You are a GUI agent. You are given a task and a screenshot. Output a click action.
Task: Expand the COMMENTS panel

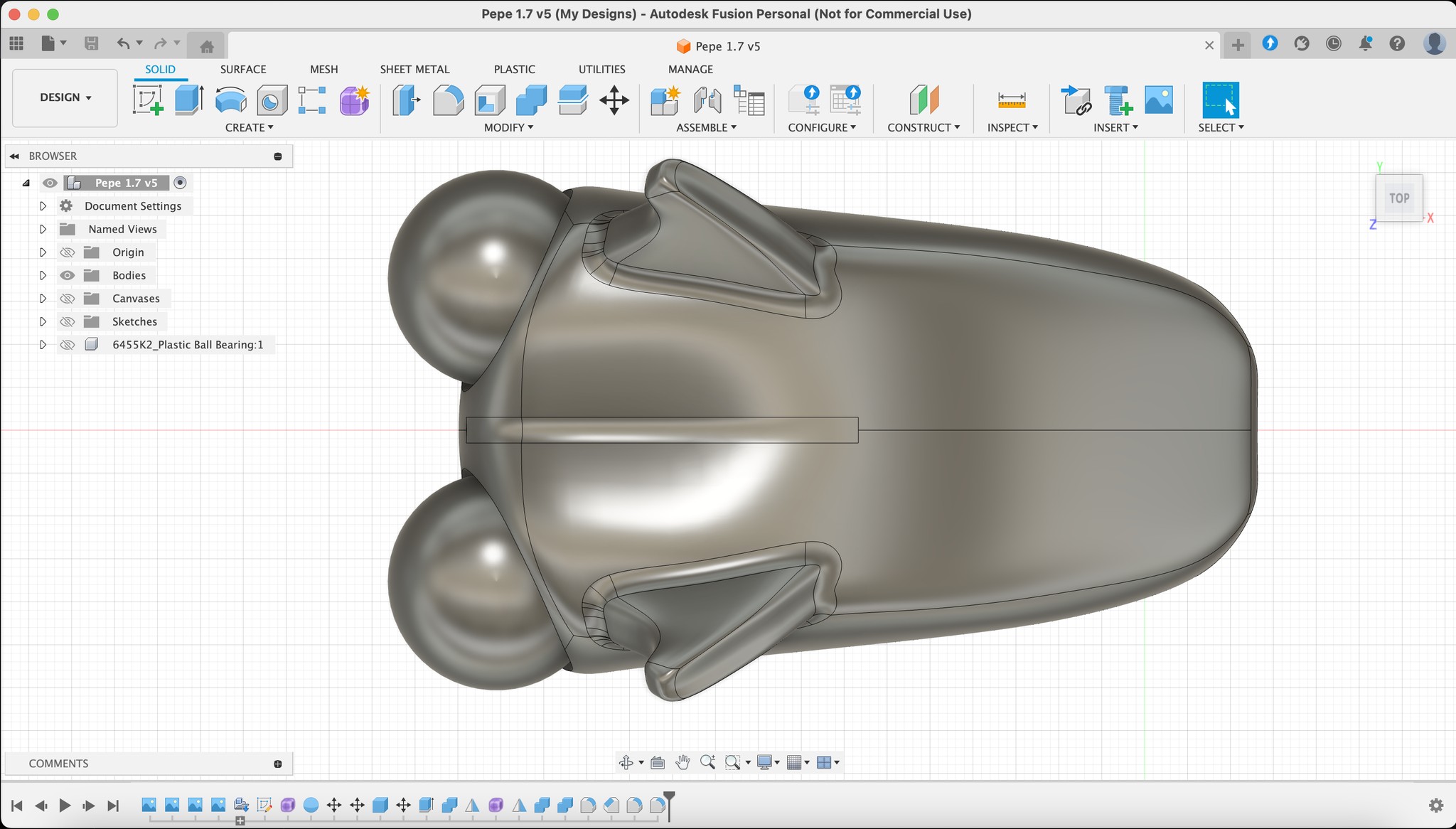[x=278, y=764]
